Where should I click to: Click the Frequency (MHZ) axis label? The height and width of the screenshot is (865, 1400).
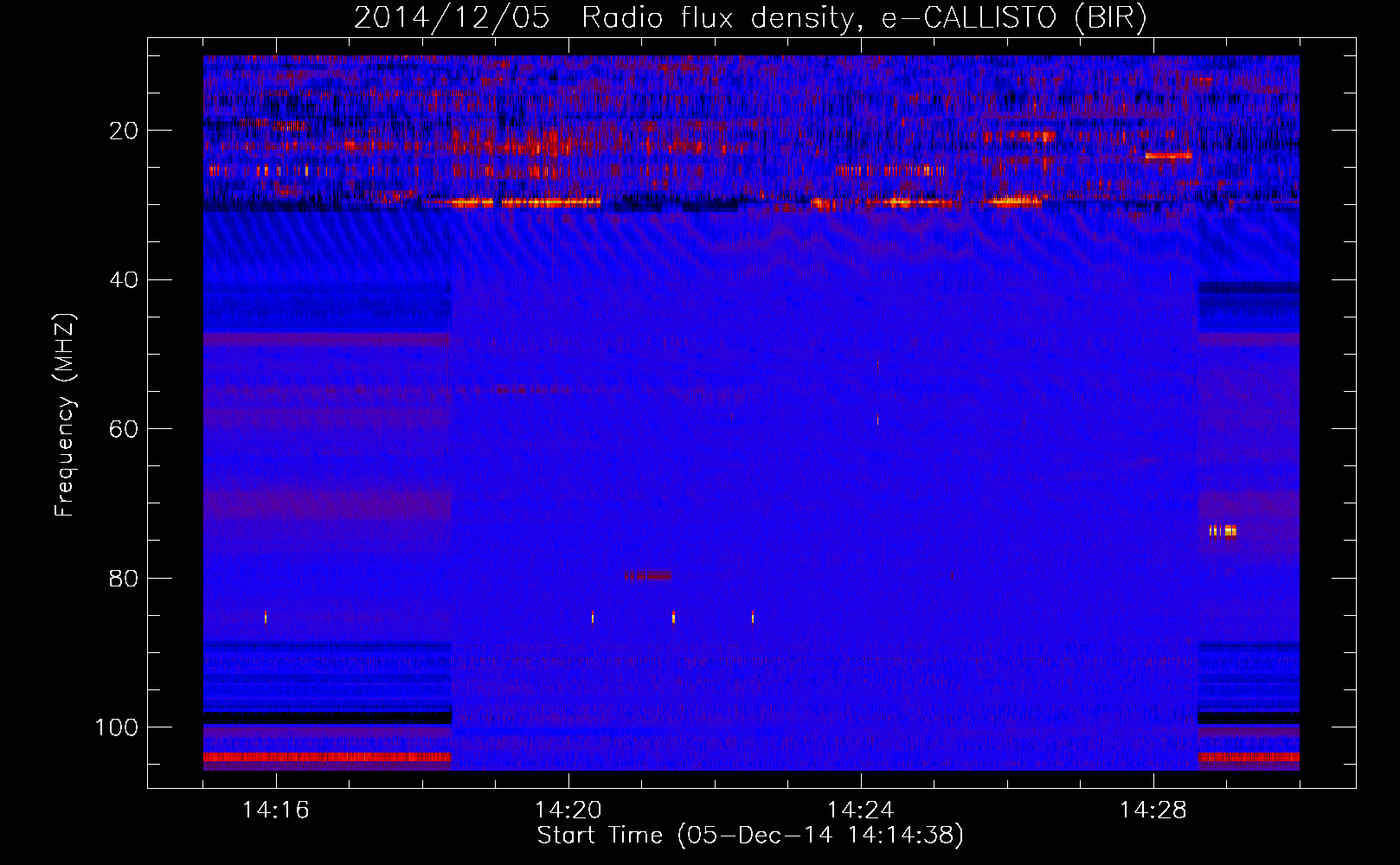tap(65, 415)
